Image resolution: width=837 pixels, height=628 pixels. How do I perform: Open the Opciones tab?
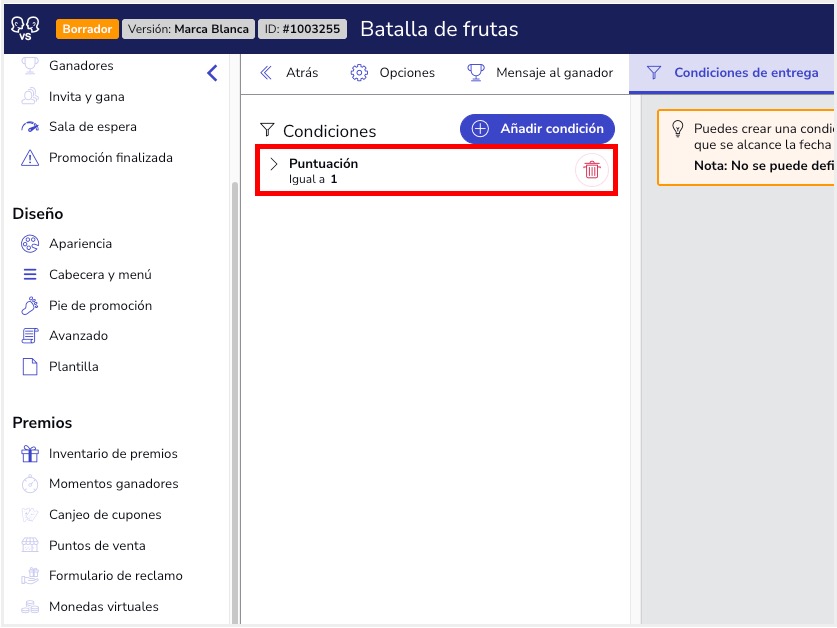point(393,73)
